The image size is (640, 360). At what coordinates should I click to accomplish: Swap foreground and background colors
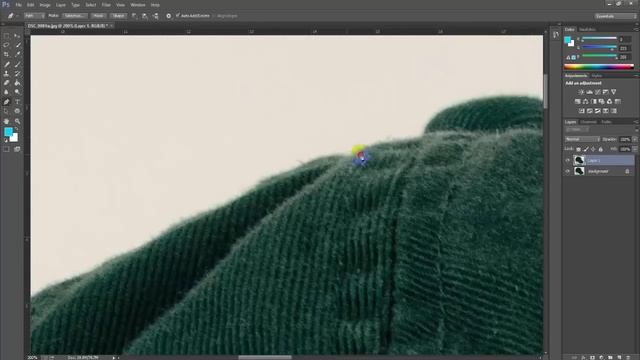coord(17,129)
